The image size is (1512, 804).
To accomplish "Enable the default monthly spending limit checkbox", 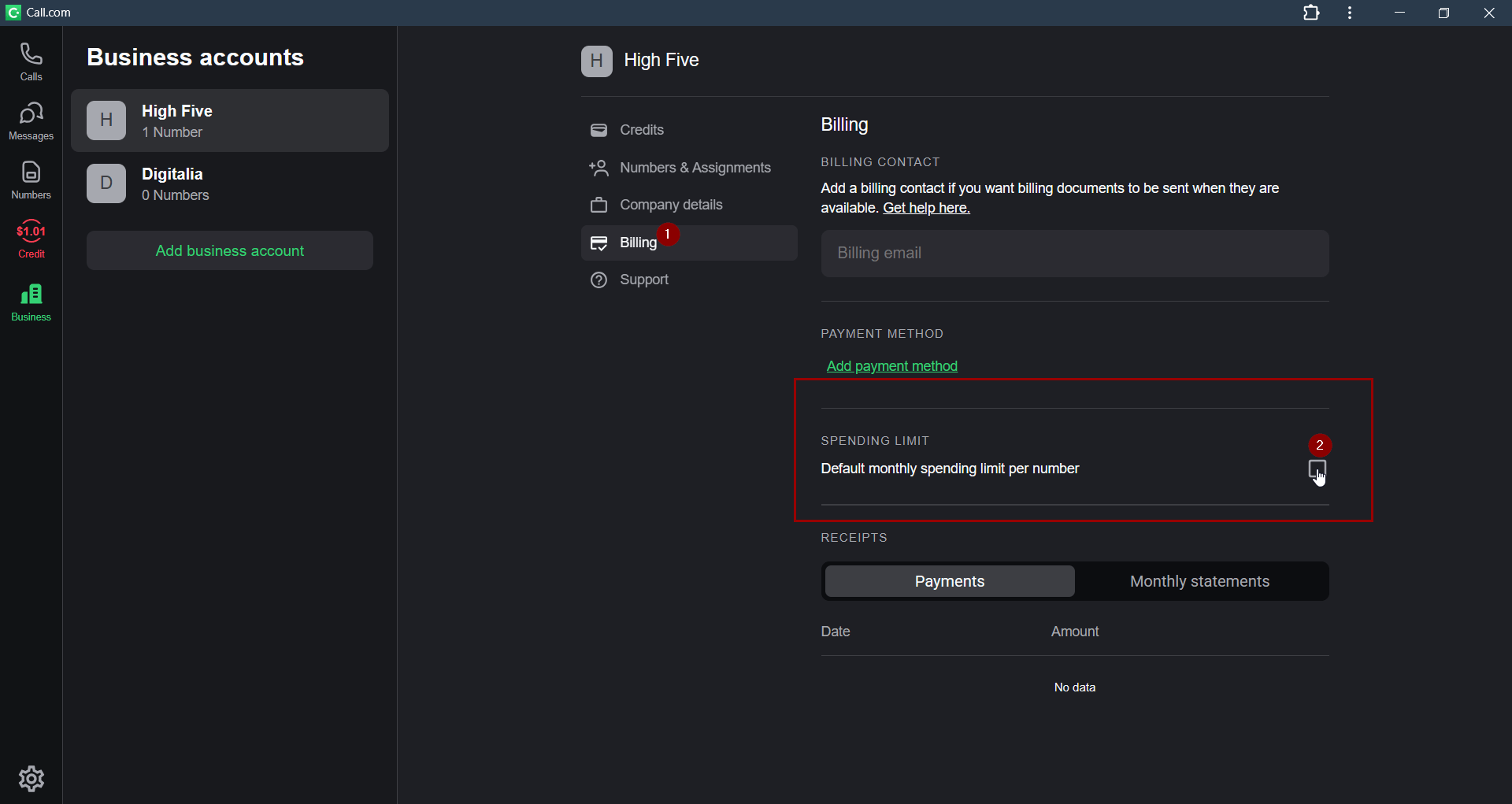I will coord(1317,469).
